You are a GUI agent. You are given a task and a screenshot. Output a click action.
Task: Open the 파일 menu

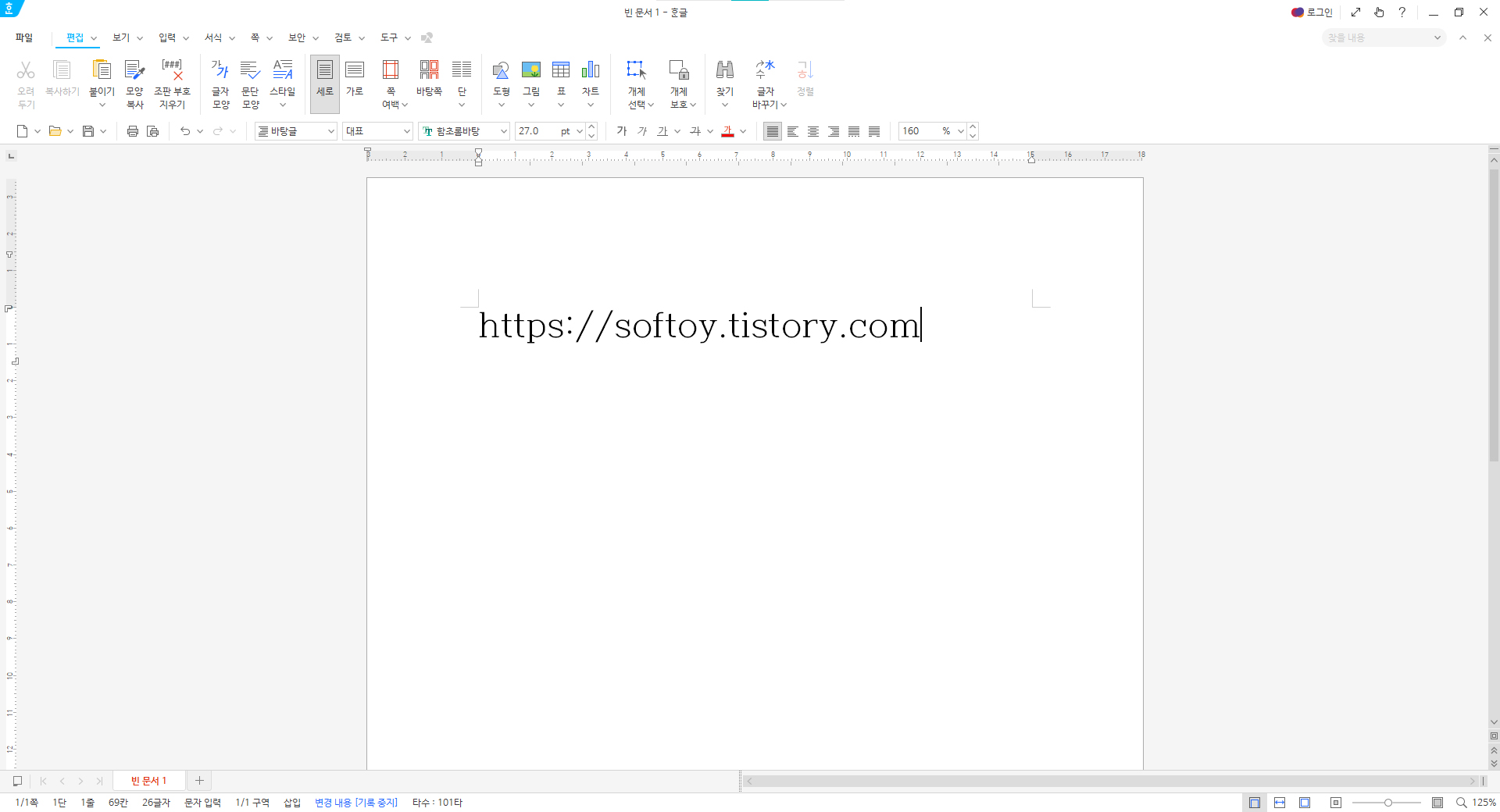[24, 37]
